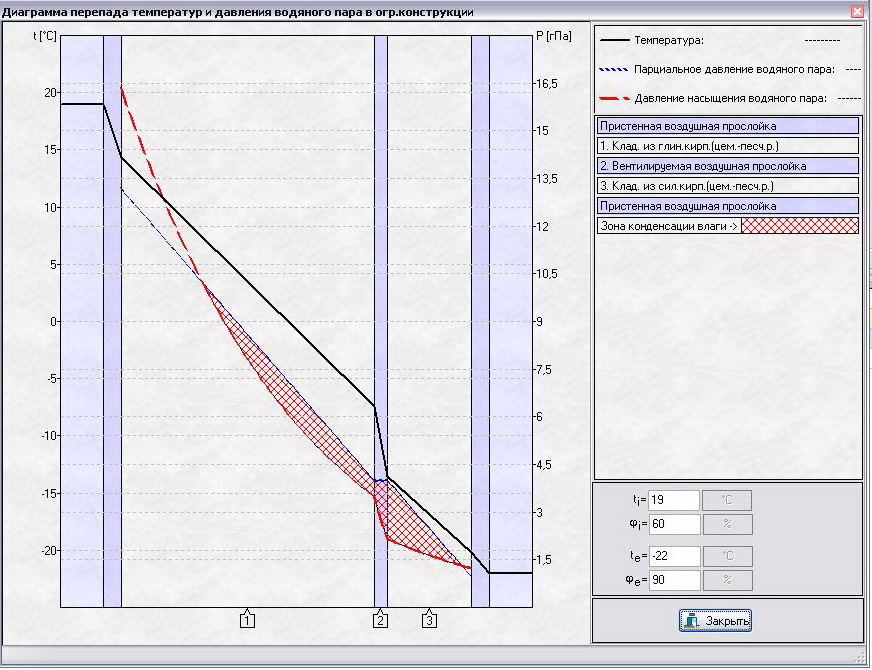
Task: Click the °C unit button next to ti
Action: 727,500
